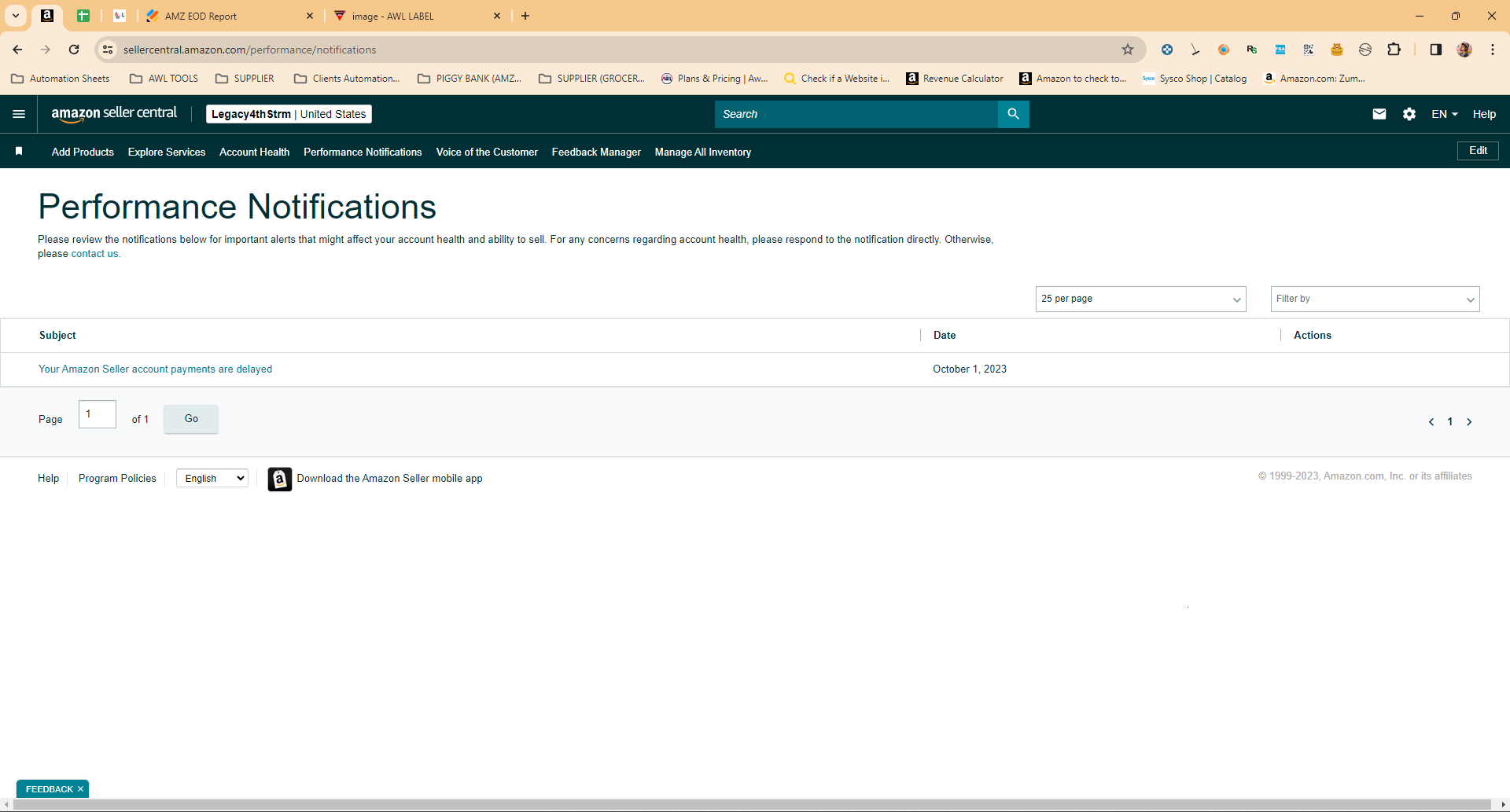Click the Edit button in navigation bar
Screen dimensions: 1510x812
(x=1478, y=151)
